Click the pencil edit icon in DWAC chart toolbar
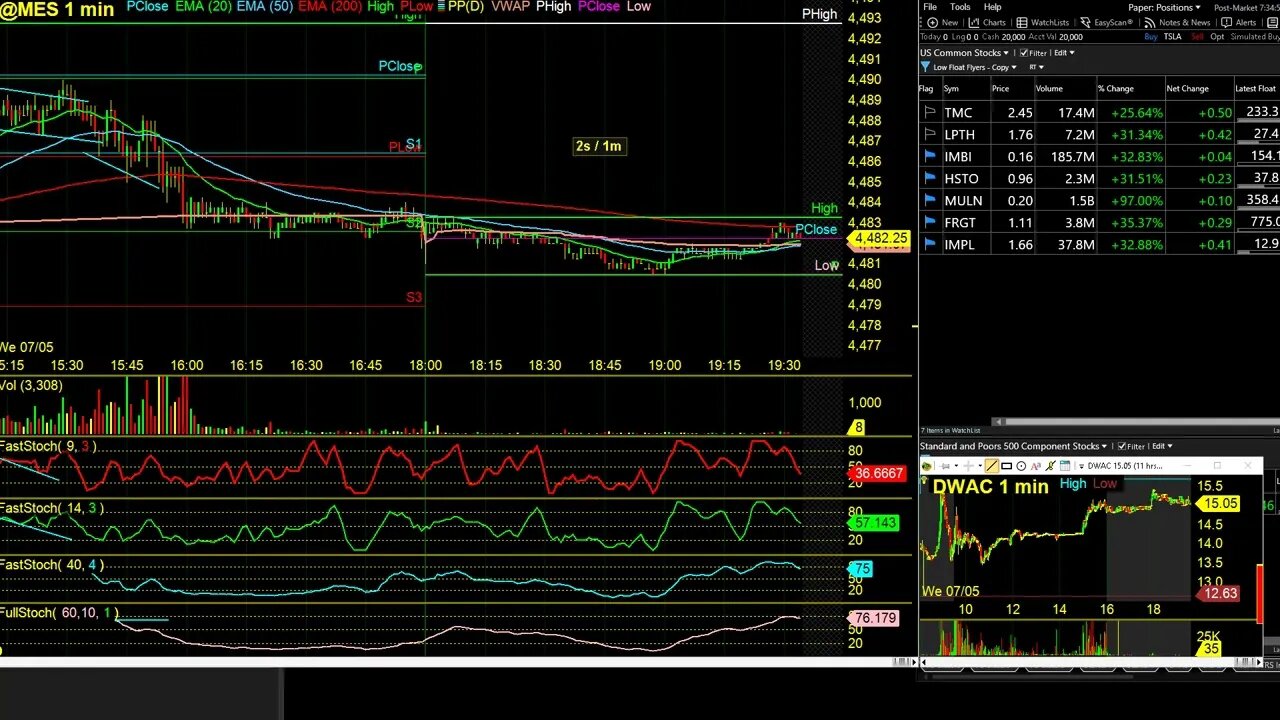This screenshot has height=720, width=1280. click(x=1050, y=466)
